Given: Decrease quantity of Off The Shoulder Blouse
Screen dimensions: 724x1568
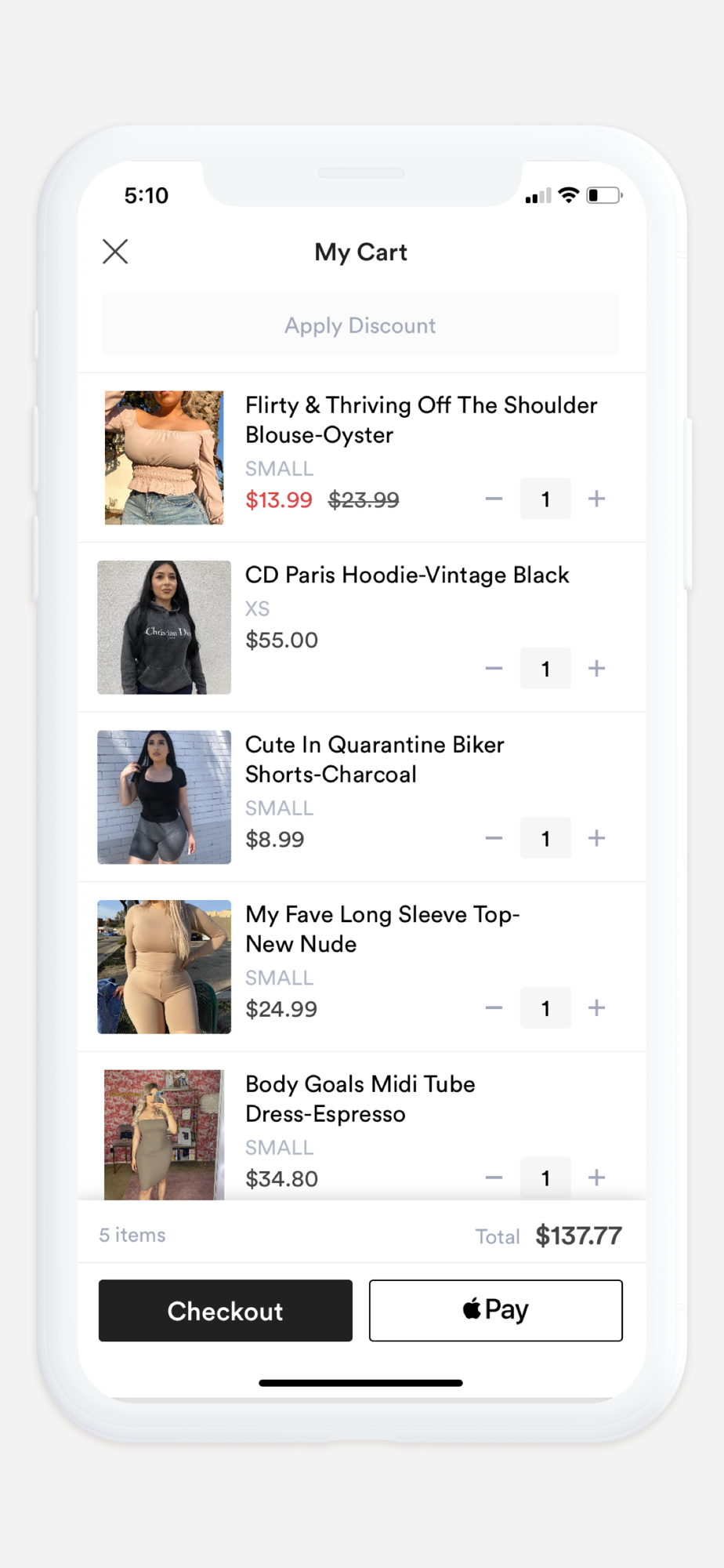Looking at the screenshot, I should [x=494, y=499].
